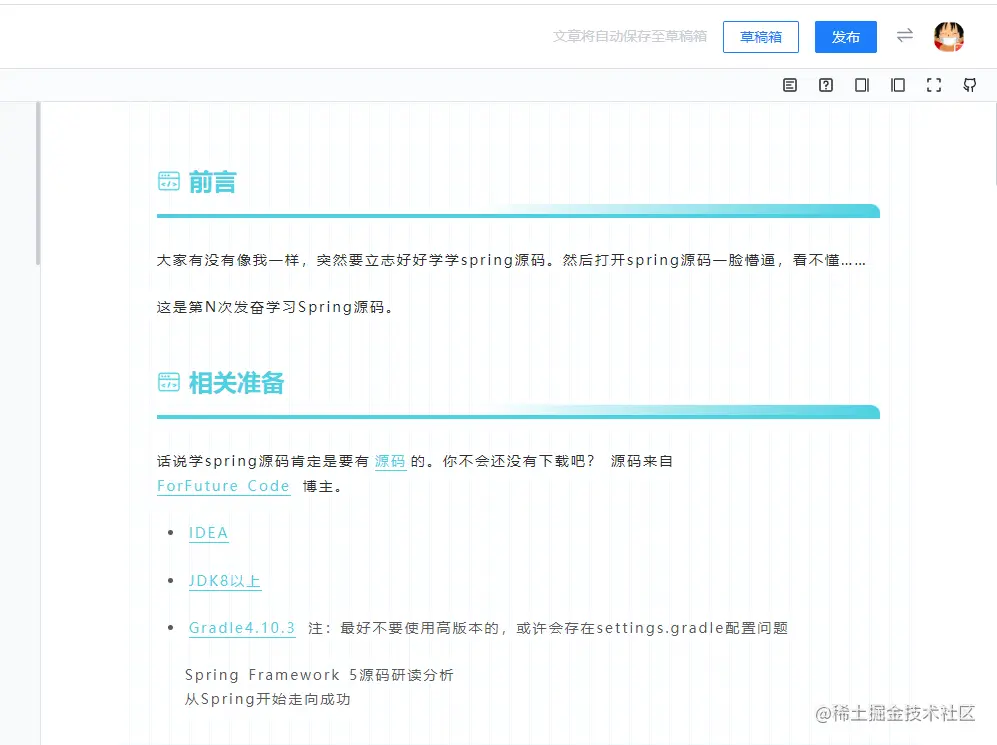Open the user avatar menu

[949, 36]
